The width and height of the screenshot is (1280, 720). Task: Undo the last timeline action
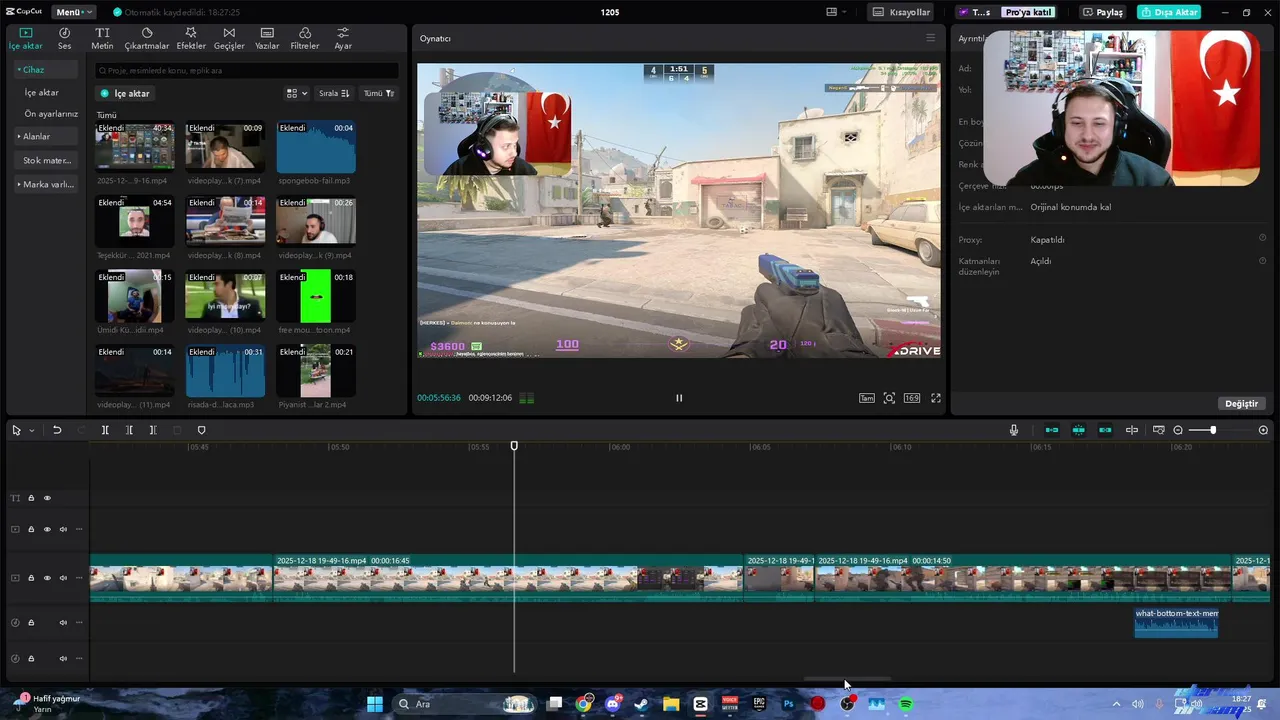[x=57, y=430]
